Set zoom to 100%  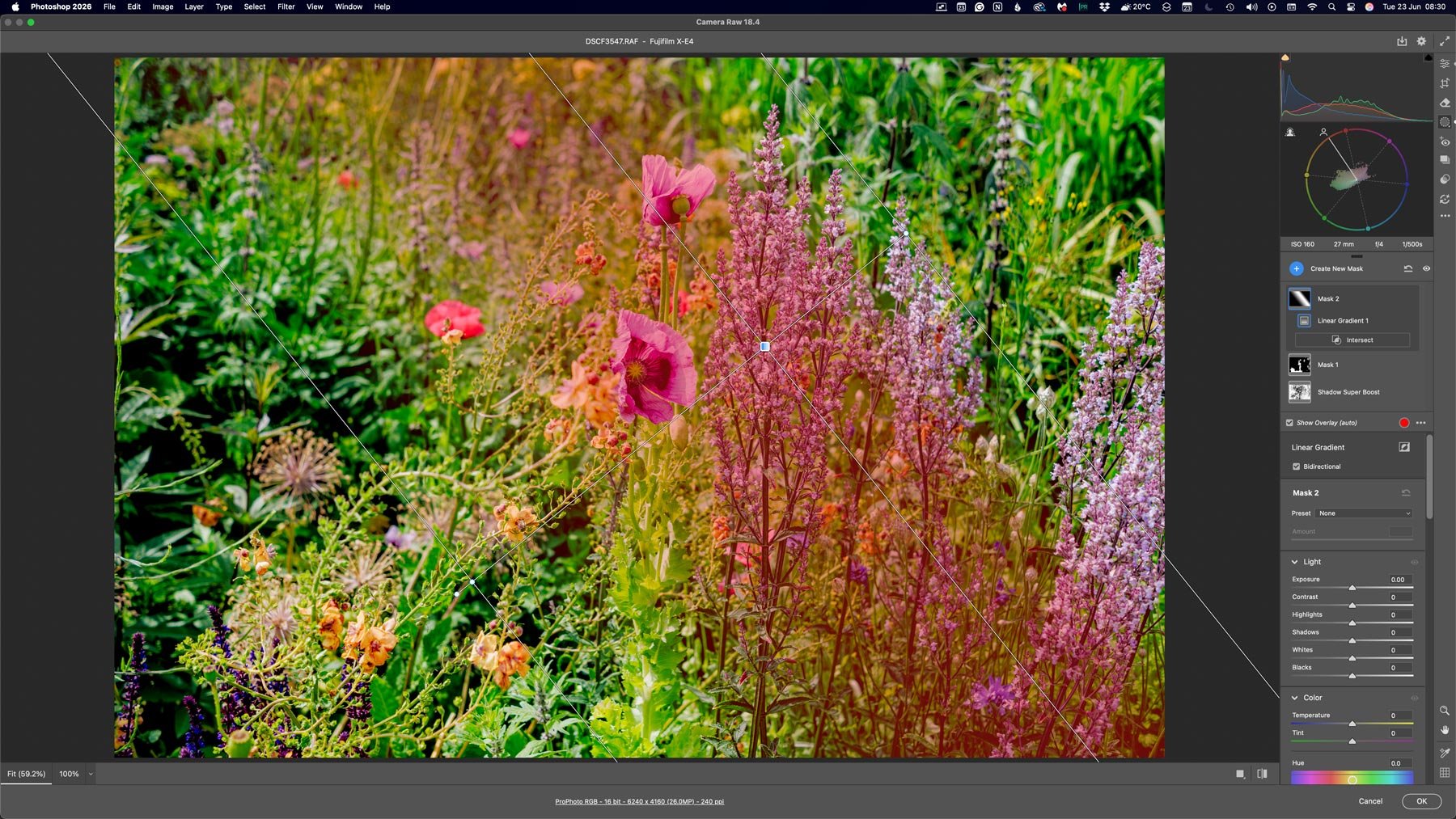click(x=69, y=774)
